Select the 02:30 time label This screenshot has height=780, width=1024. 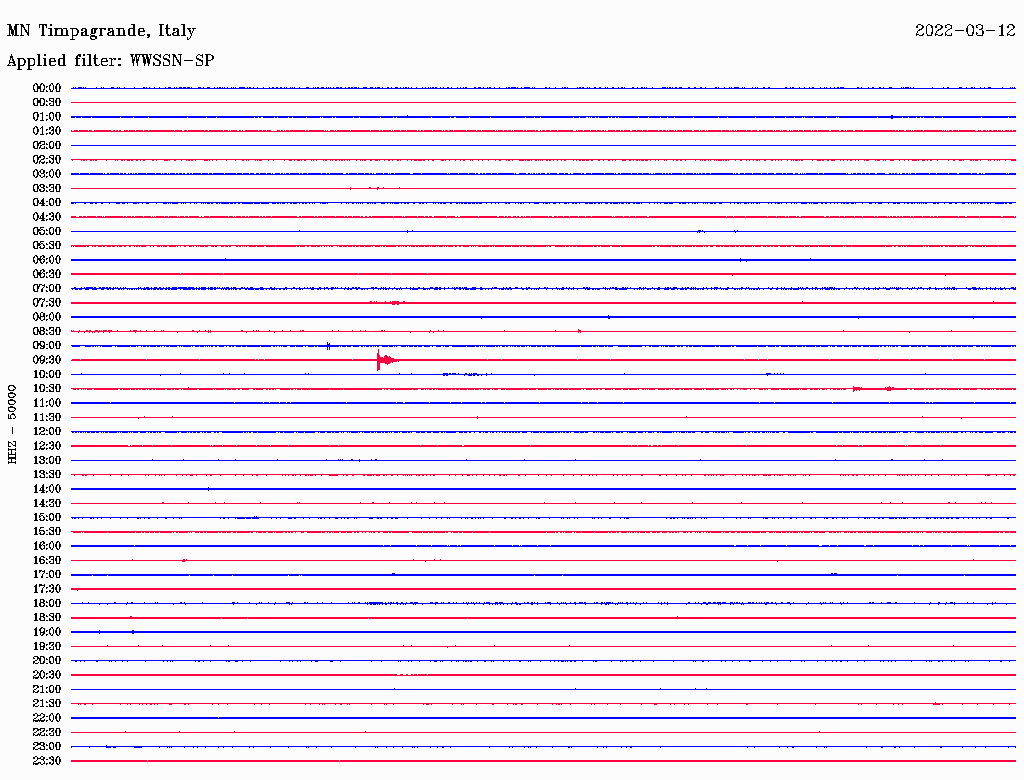(x=47, y=160)
